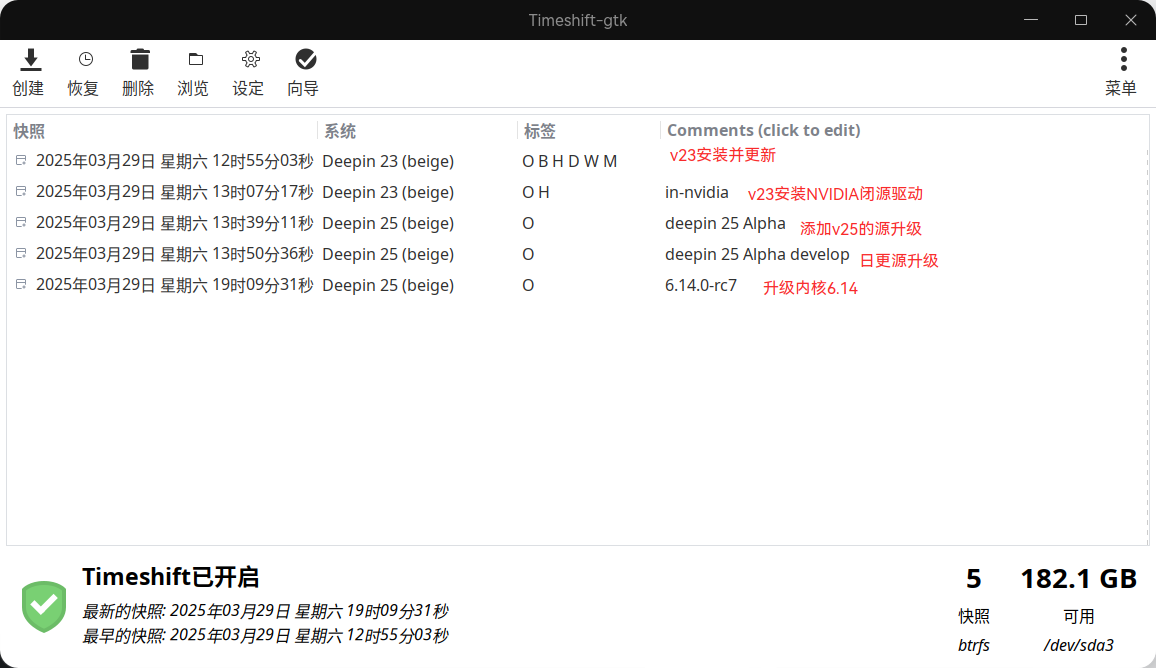Sort by the 快照 column header
Image resolution: width=1156 pixels, height=668 pixels.
coord(29,131)
